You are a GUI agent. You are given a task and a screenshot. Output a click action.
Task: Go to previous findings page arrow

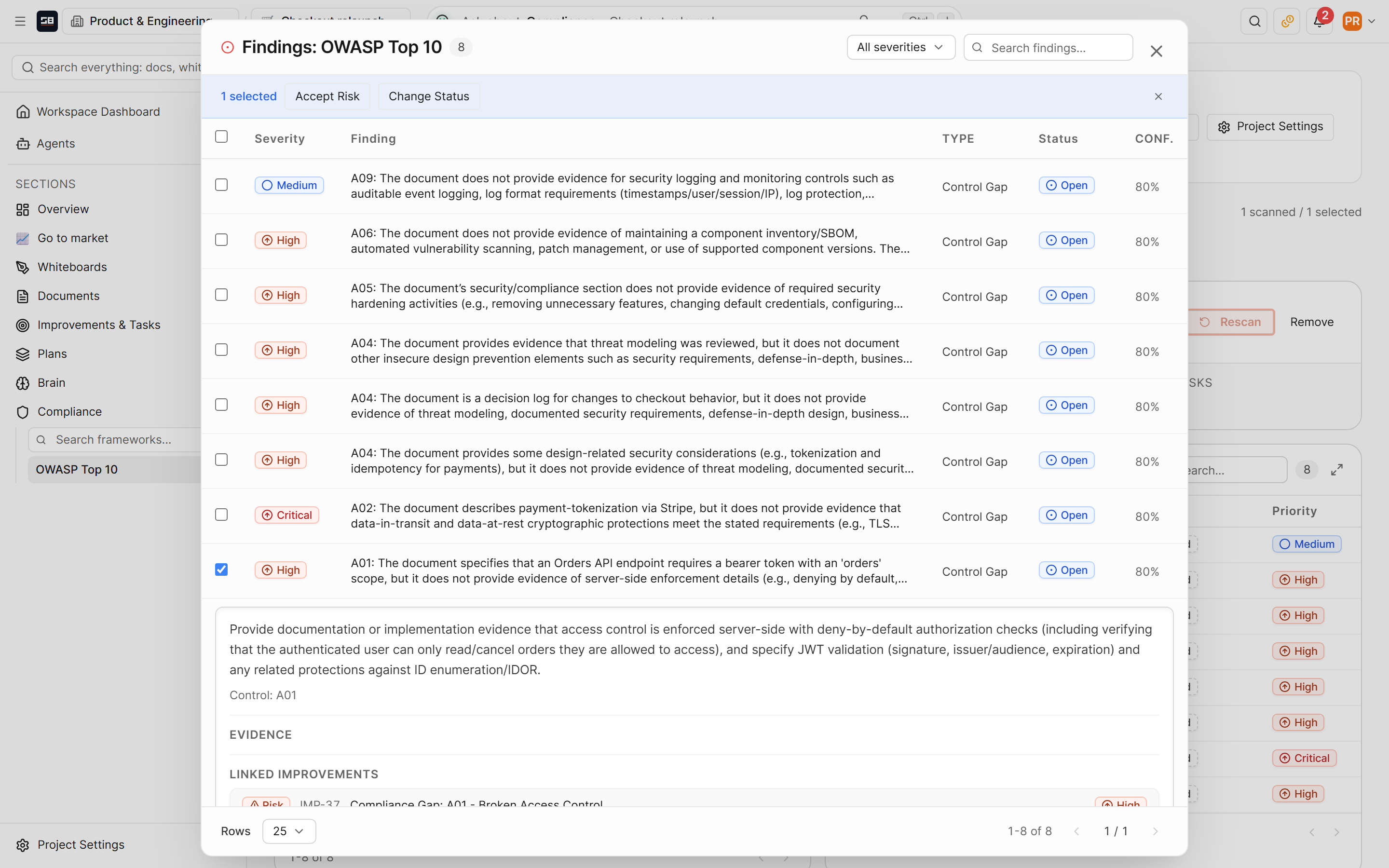[1077, 831]
